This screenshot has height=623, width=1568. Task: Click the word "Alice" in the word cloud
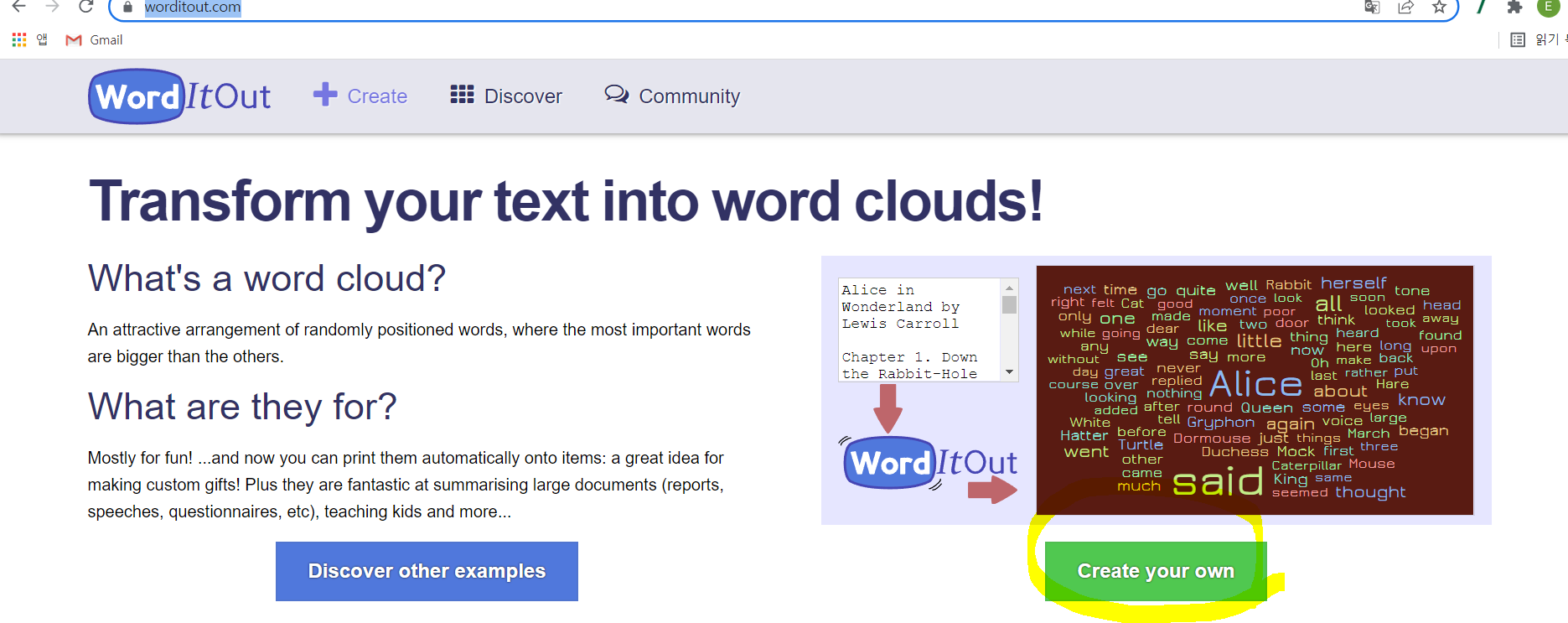coord(1255,384)
